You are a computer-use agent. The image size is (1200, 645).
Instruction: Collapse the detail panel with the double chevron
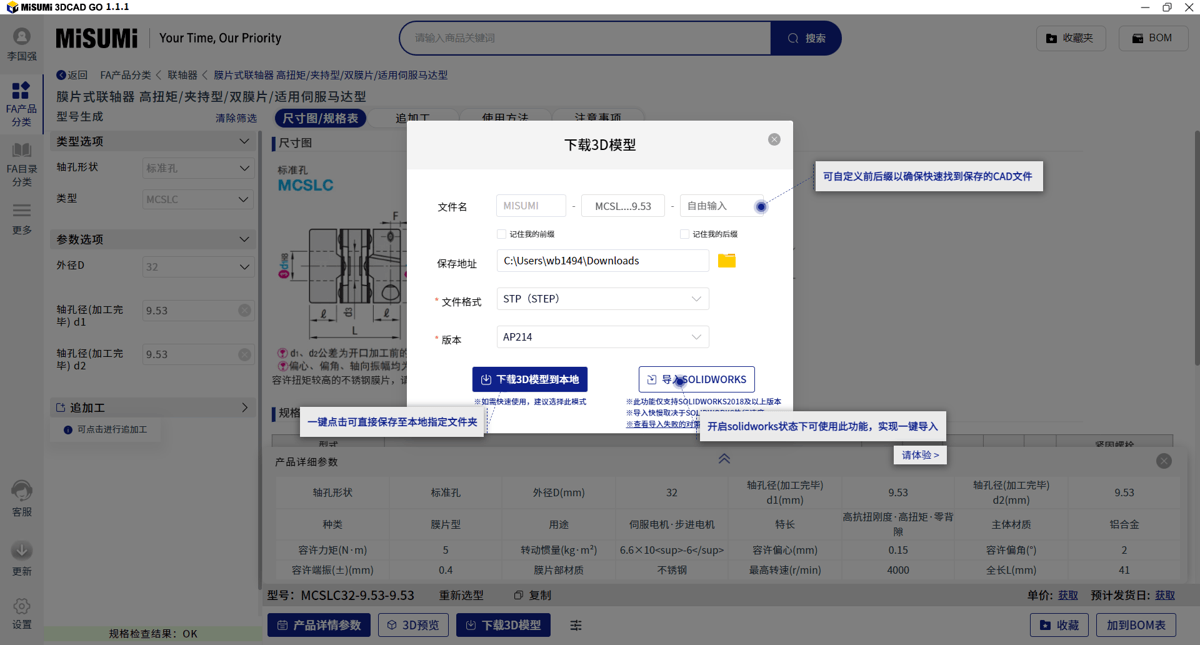[724, 458]
